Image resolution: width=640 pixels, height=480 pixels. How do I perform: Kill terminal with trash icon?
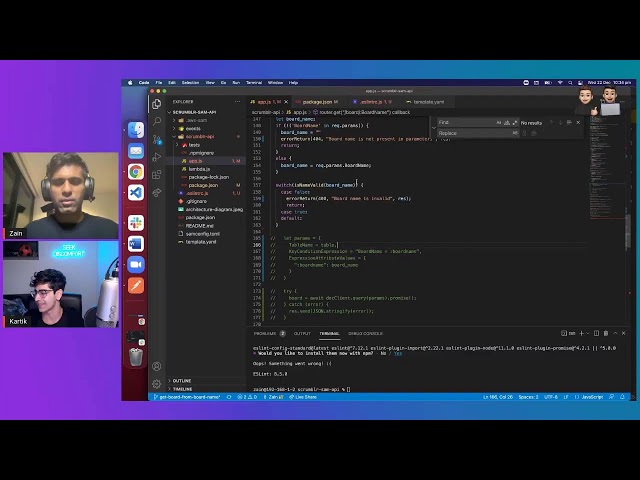[x=606, y=333]
